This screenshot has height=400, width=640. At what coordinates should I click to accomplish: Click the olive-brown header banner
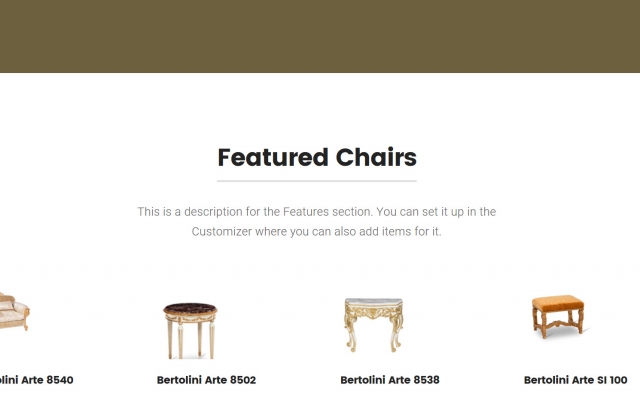320,36
